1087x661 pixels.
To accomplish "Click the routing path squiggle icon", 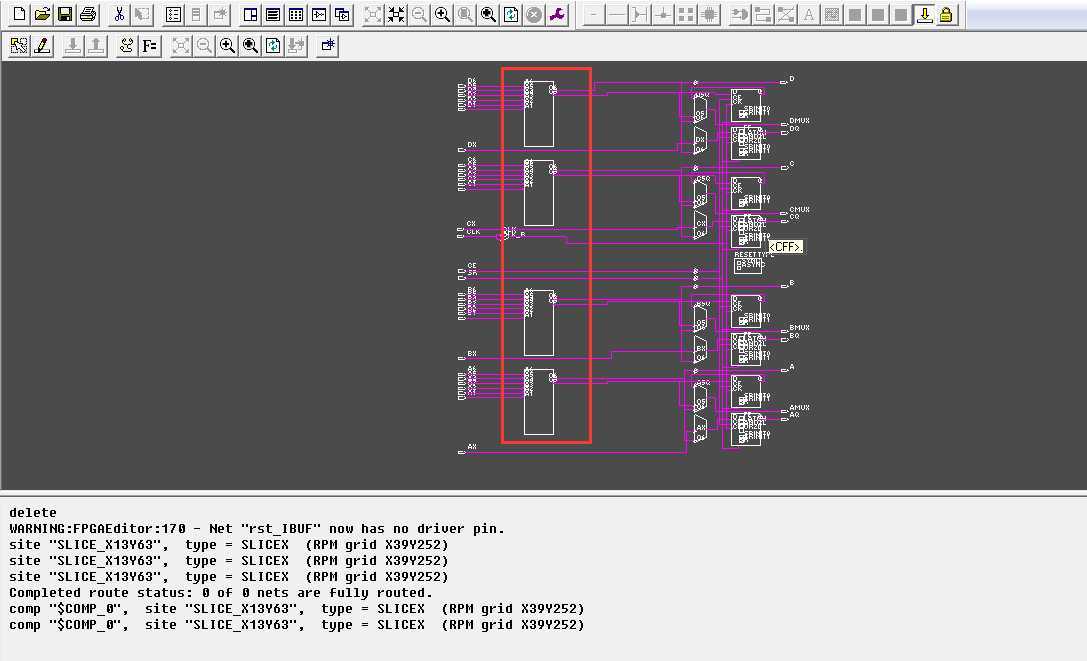I will 126,45.
